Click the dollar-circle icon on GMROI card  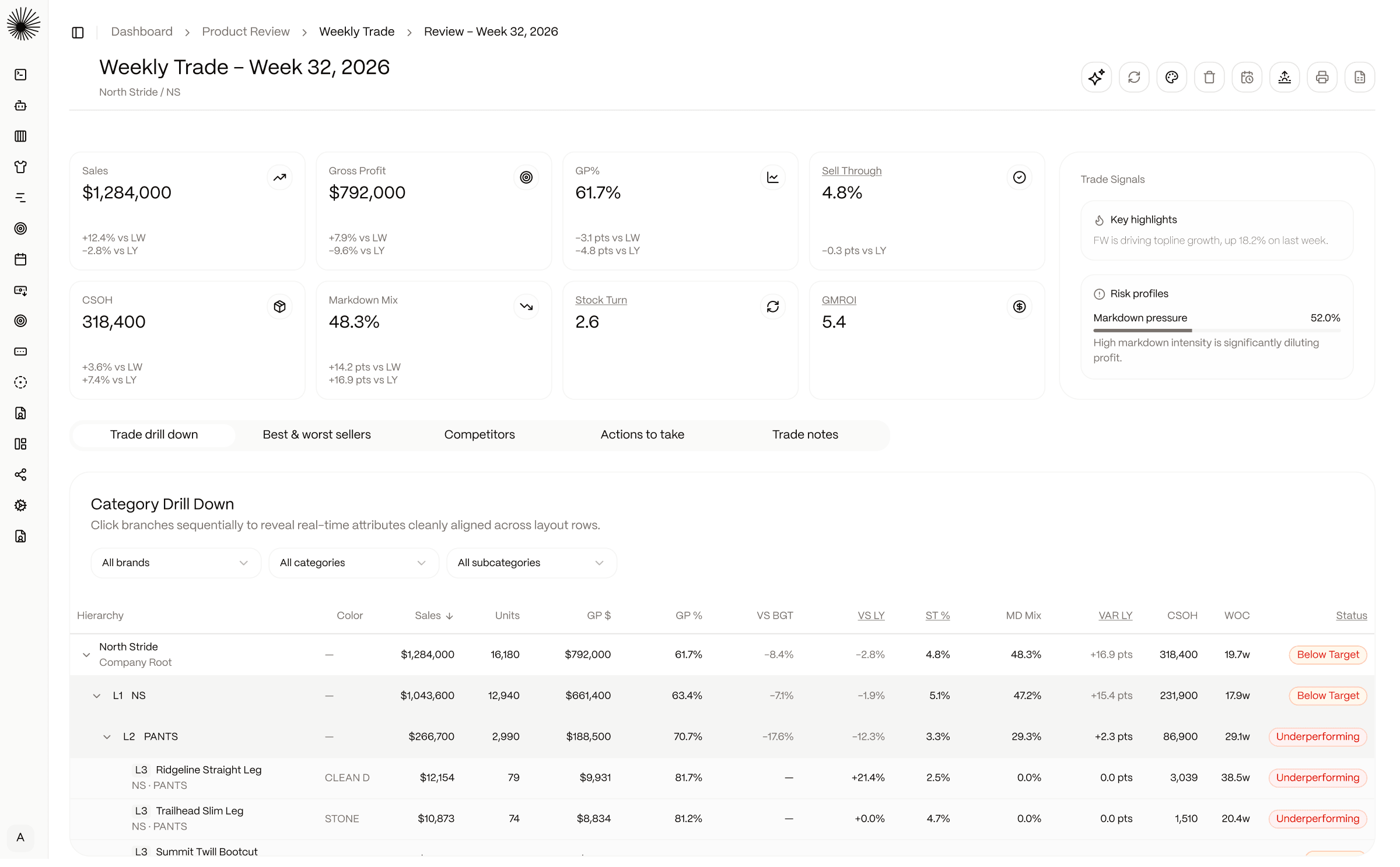(1019, 307)
